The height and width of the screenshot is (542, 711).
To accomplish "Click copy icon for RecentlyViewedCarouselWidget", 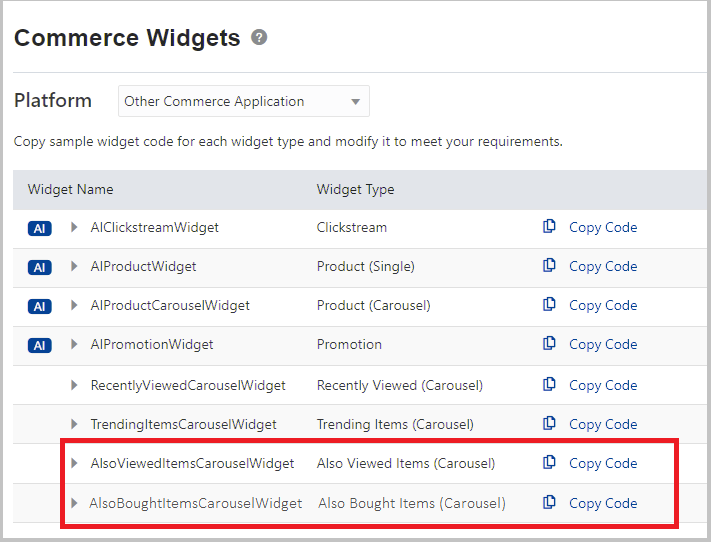I will point(549,385).
